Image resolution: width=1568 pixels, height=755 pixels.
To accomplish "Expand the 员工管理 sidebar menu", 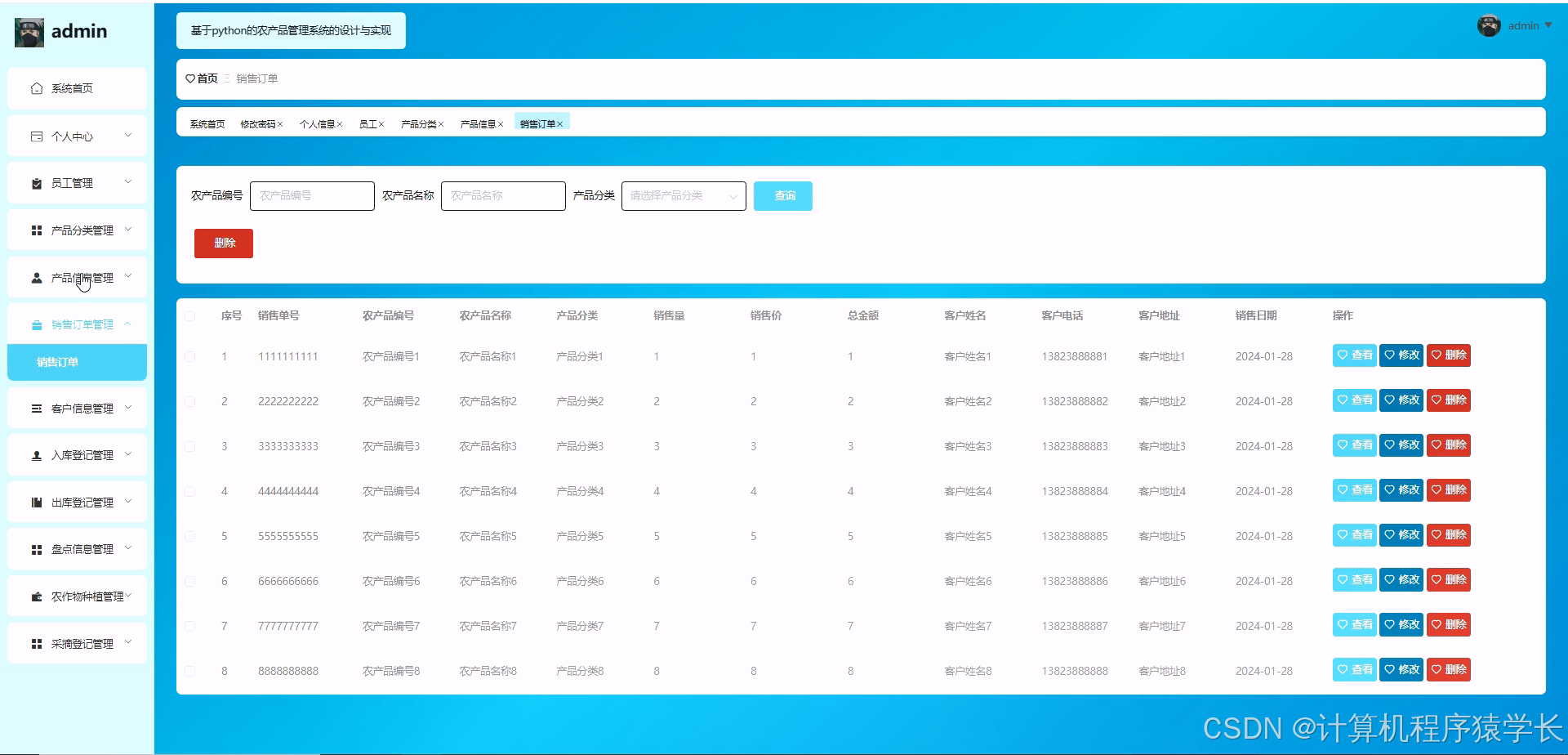I will pyautogui.click(x=128, y=182).
